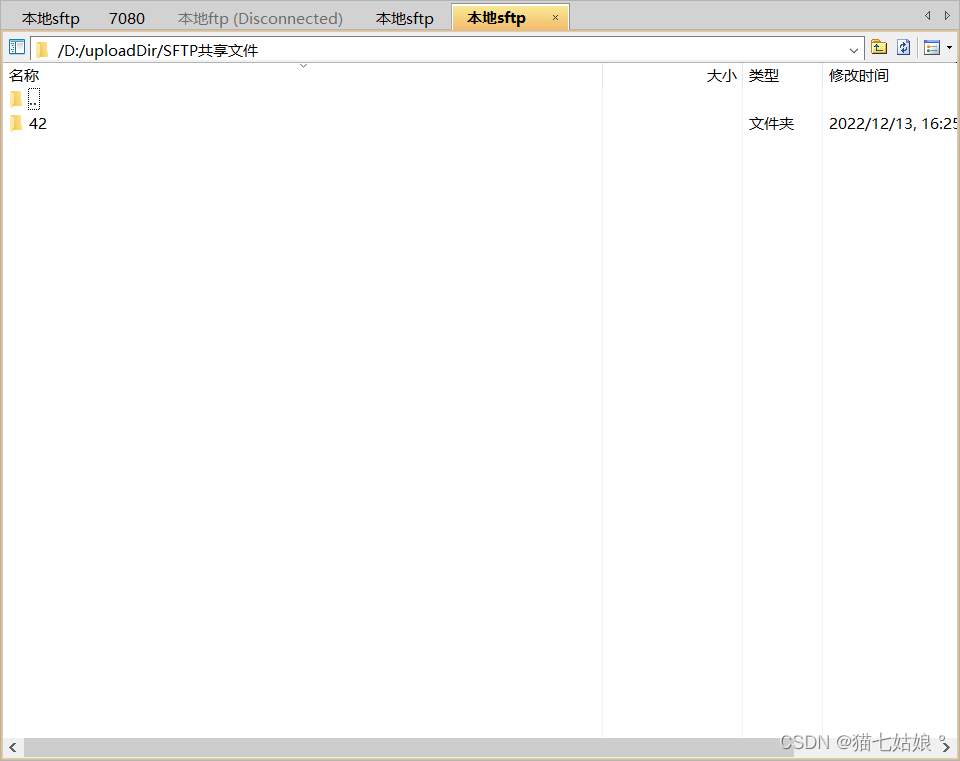Switch to the 本地sftp tab next to the active tab
The image size is (960, 761).
pyautogui.click(x=405, y=19)
